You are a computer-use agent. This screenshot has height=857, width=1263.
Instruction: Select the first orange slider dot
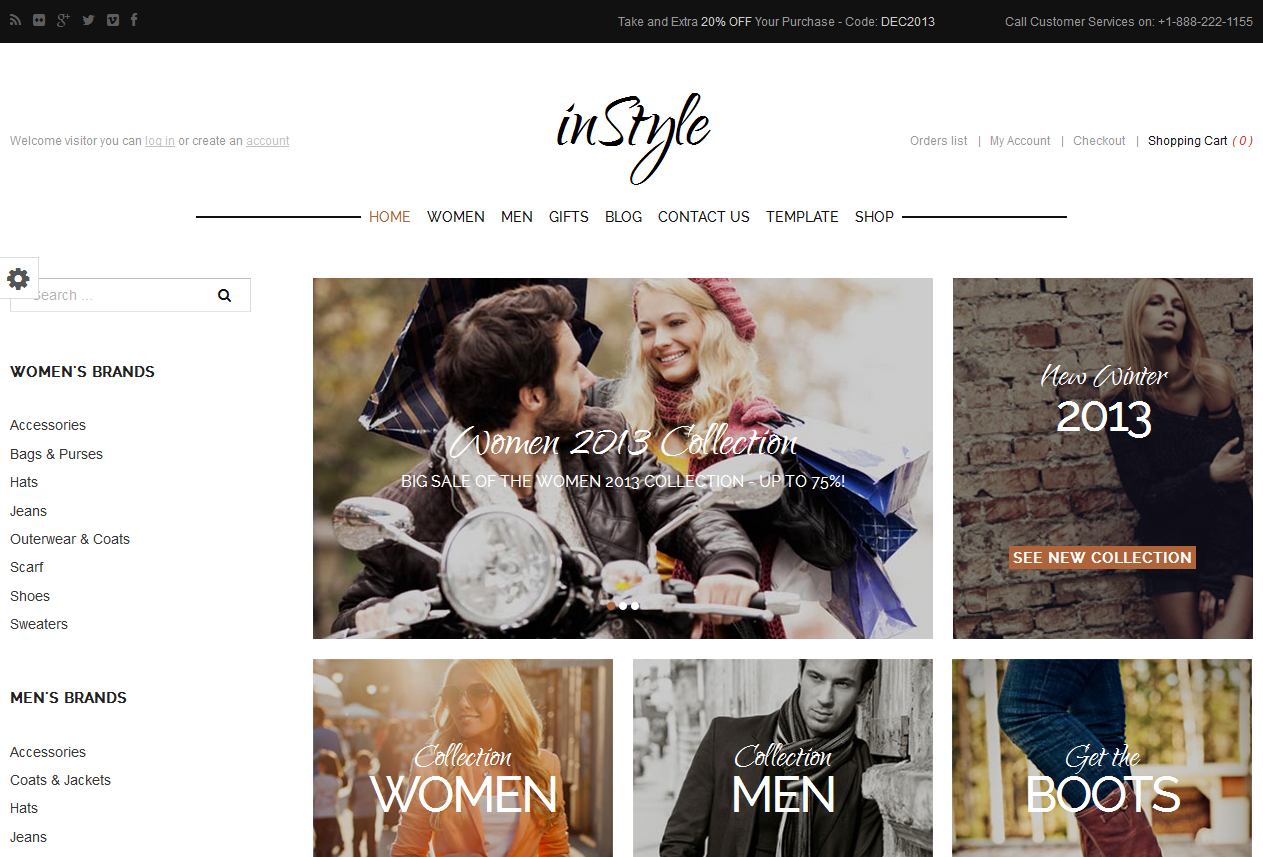(x=611, y=605)
